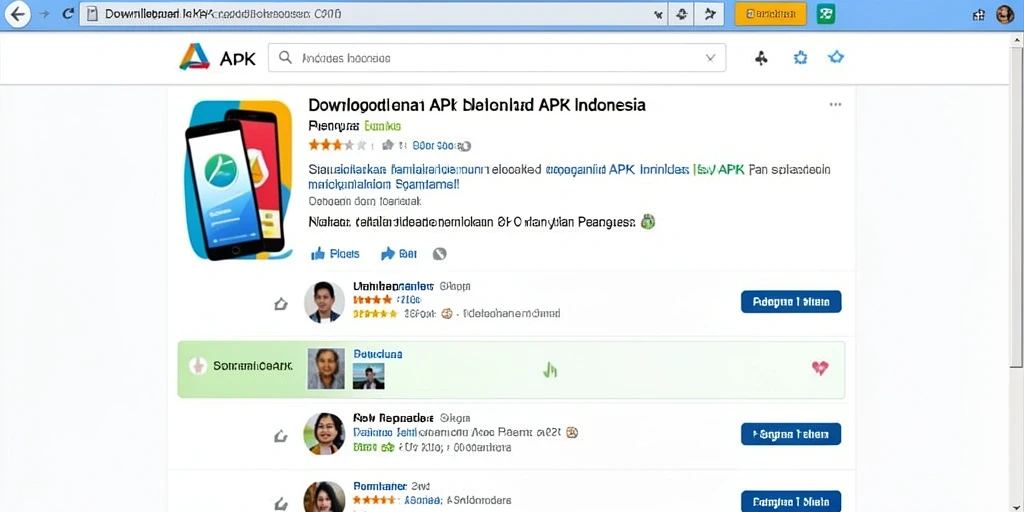This screenshot has height=512, width=1024.
Task: Click the blue star icon in the site header
Action: click(836, 57)
